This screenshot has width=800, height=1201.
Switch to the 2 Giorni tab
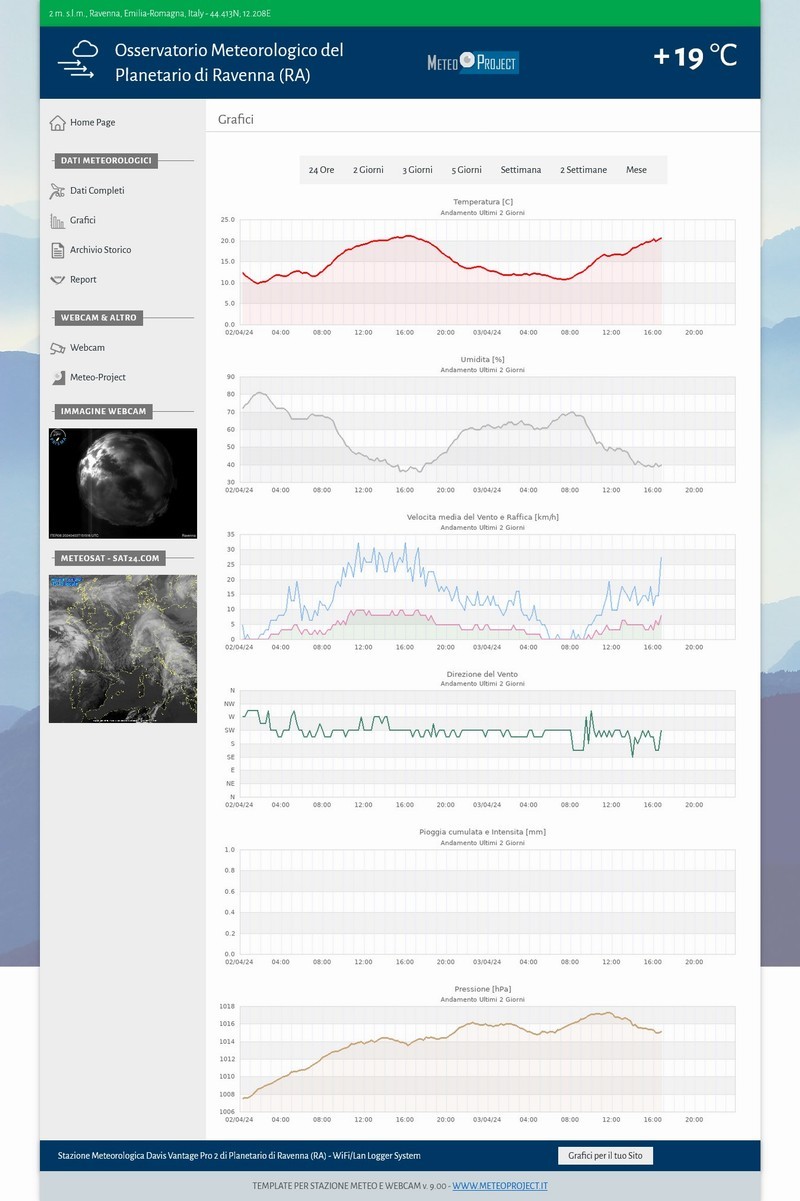click(368, 170)
